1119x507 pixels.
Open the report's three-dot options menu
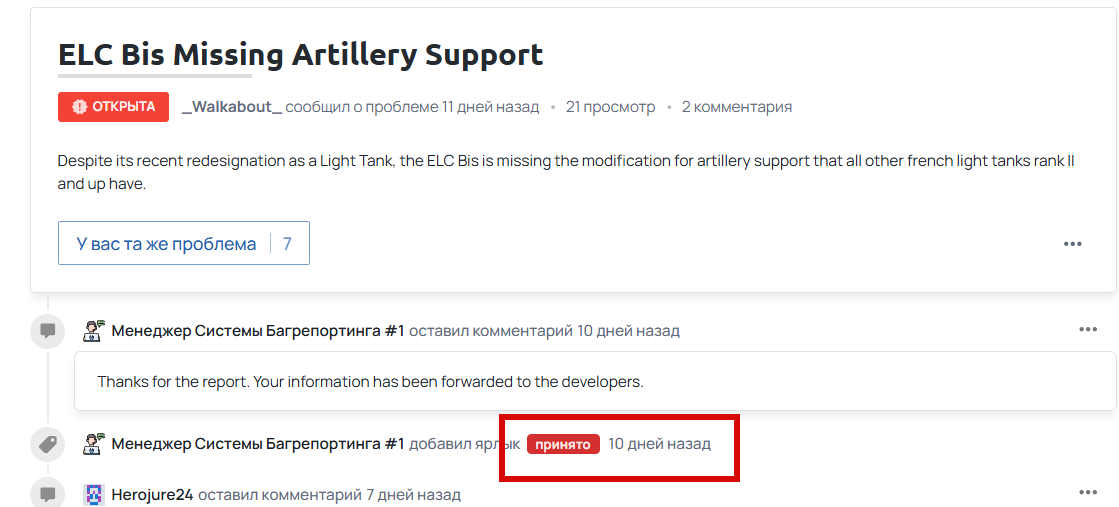1073,244
